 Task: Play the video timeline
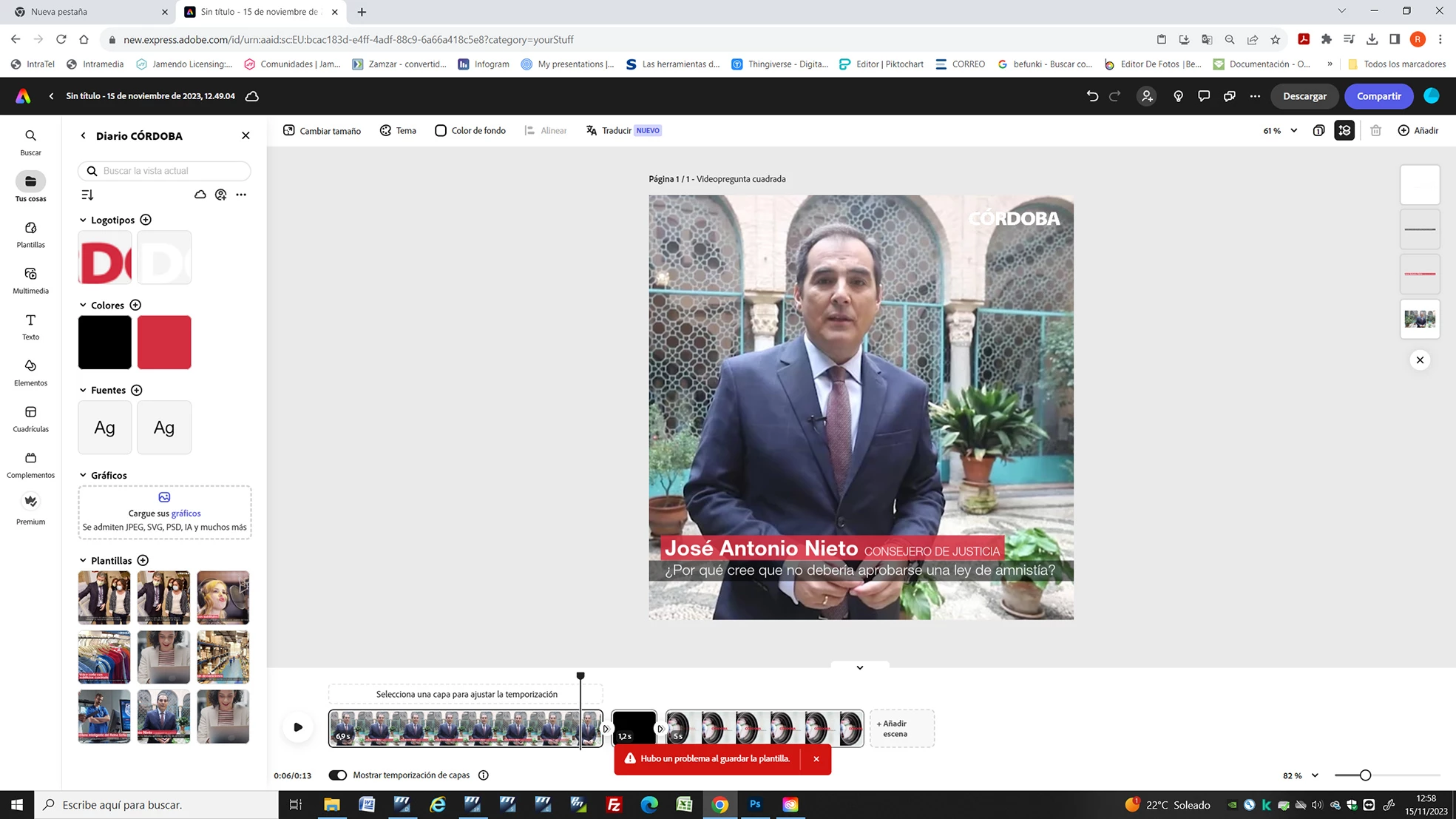298,727
